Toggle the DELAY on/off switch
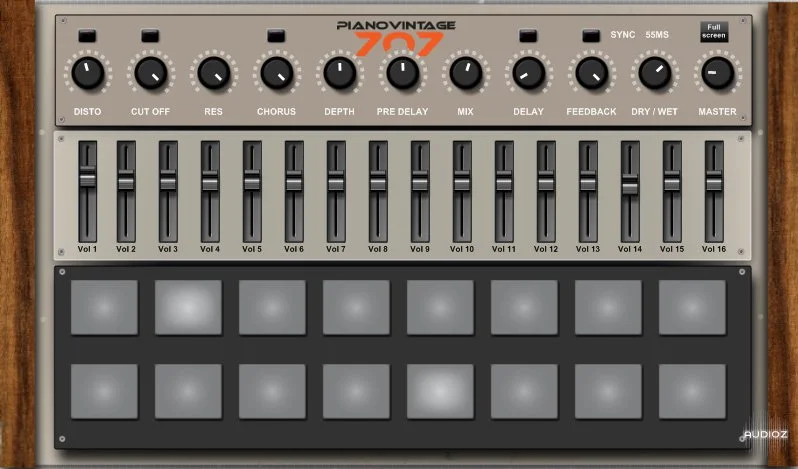 pyautogui.click(x=528, y=36)
